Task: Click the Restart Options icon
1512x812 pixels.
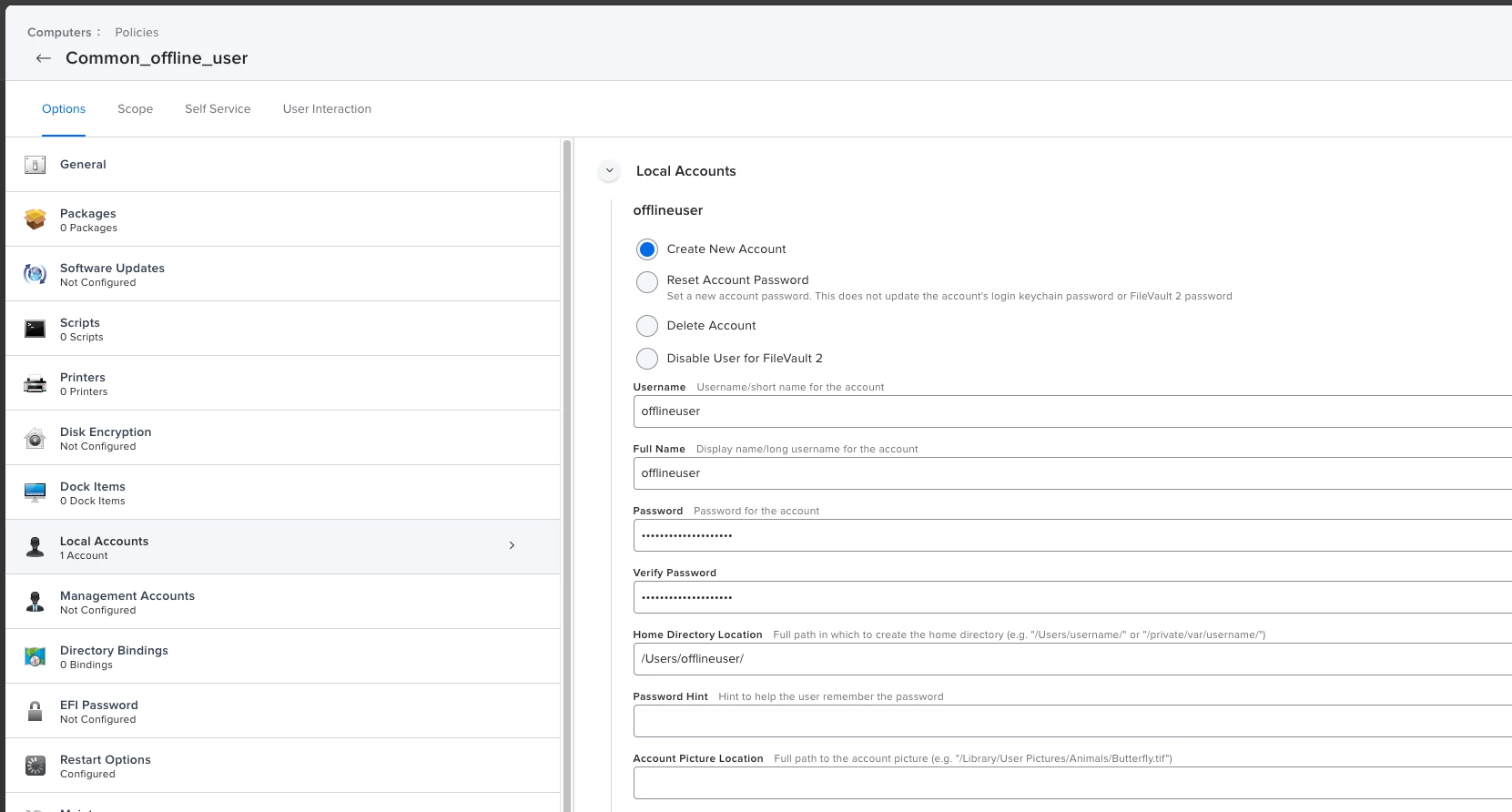Action: pyautogui.click(x=35, y=766)
